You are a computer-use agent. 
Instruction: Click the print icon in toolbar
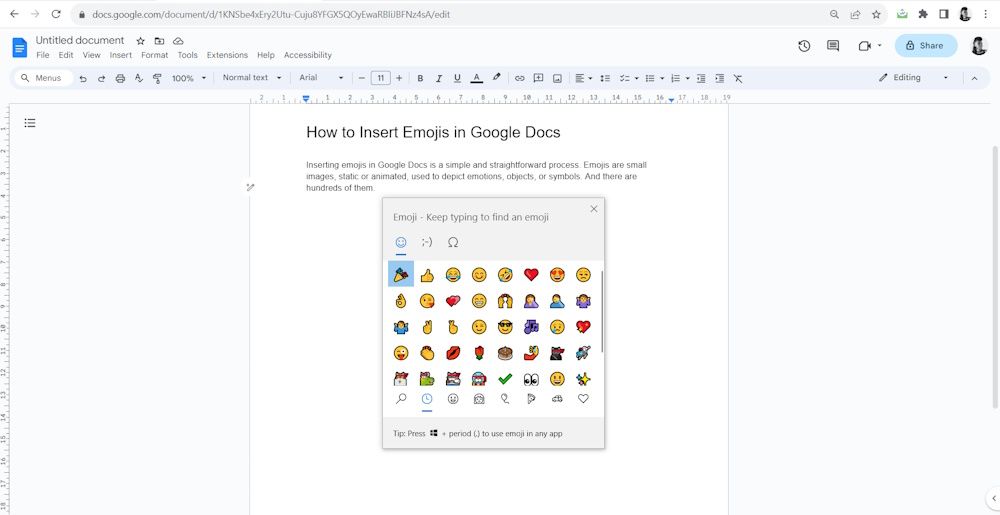[120, 78]
